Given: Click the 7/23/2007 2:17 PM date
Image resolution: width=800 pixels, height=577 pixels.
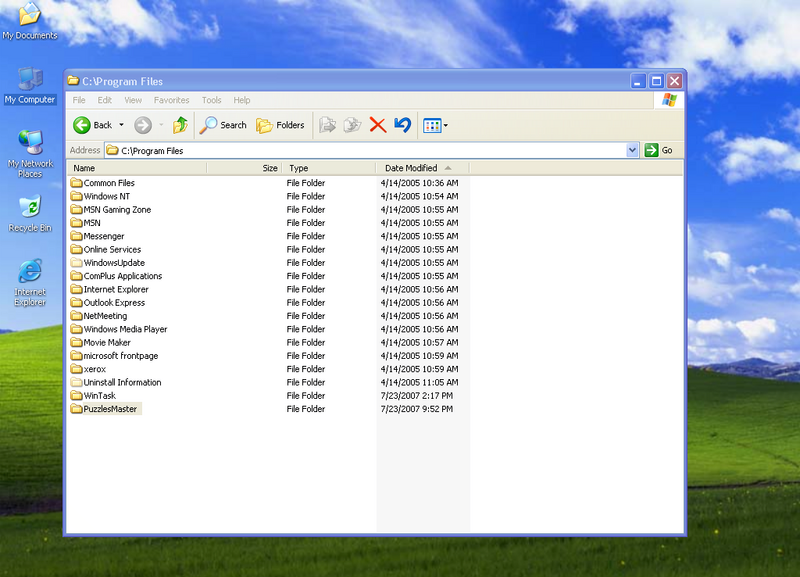Looking at the screenshot, I should [417, 395].
